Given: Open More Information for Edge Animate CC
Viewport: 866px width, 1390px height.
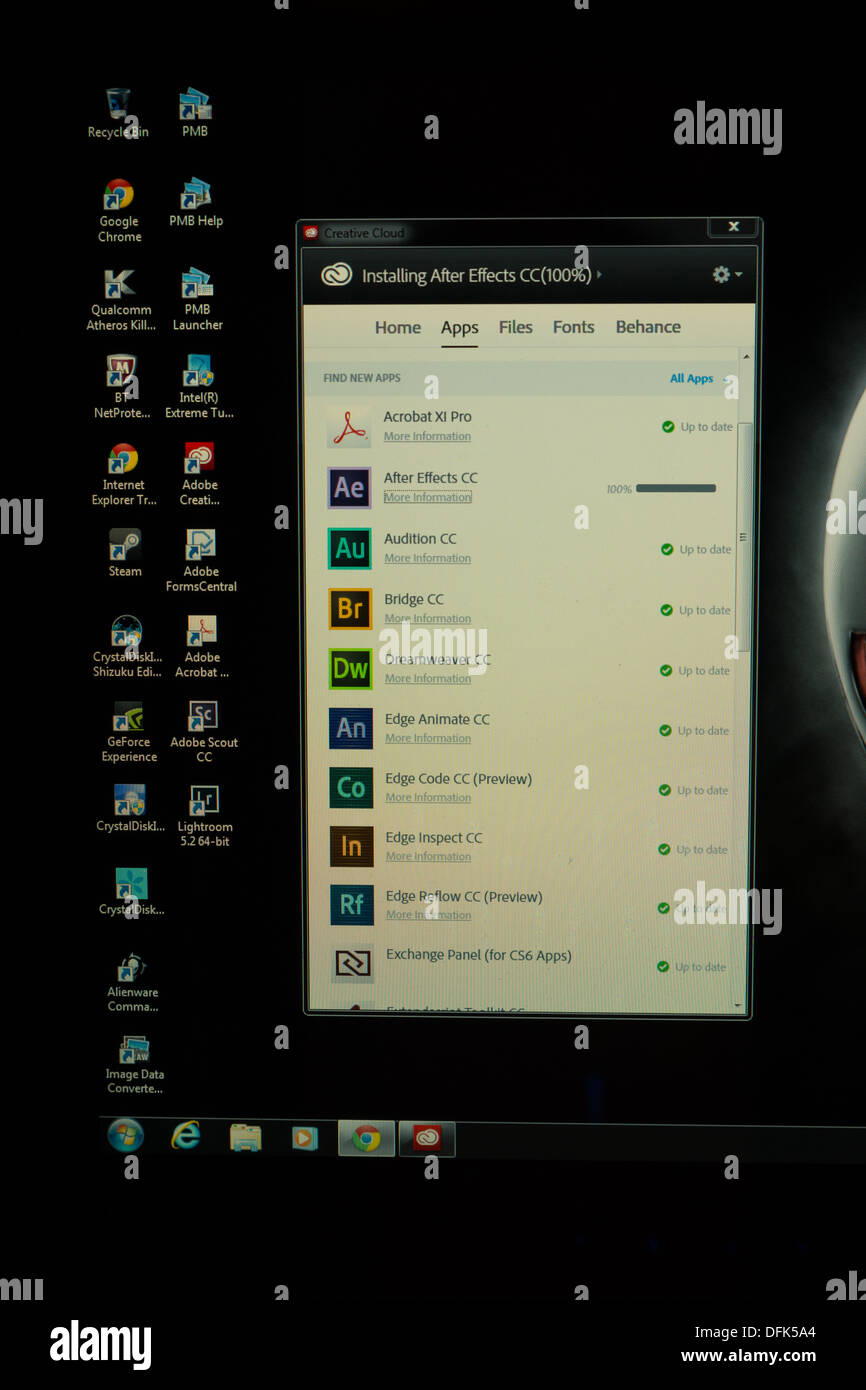Looking at the screenshot, I should 428,738.
